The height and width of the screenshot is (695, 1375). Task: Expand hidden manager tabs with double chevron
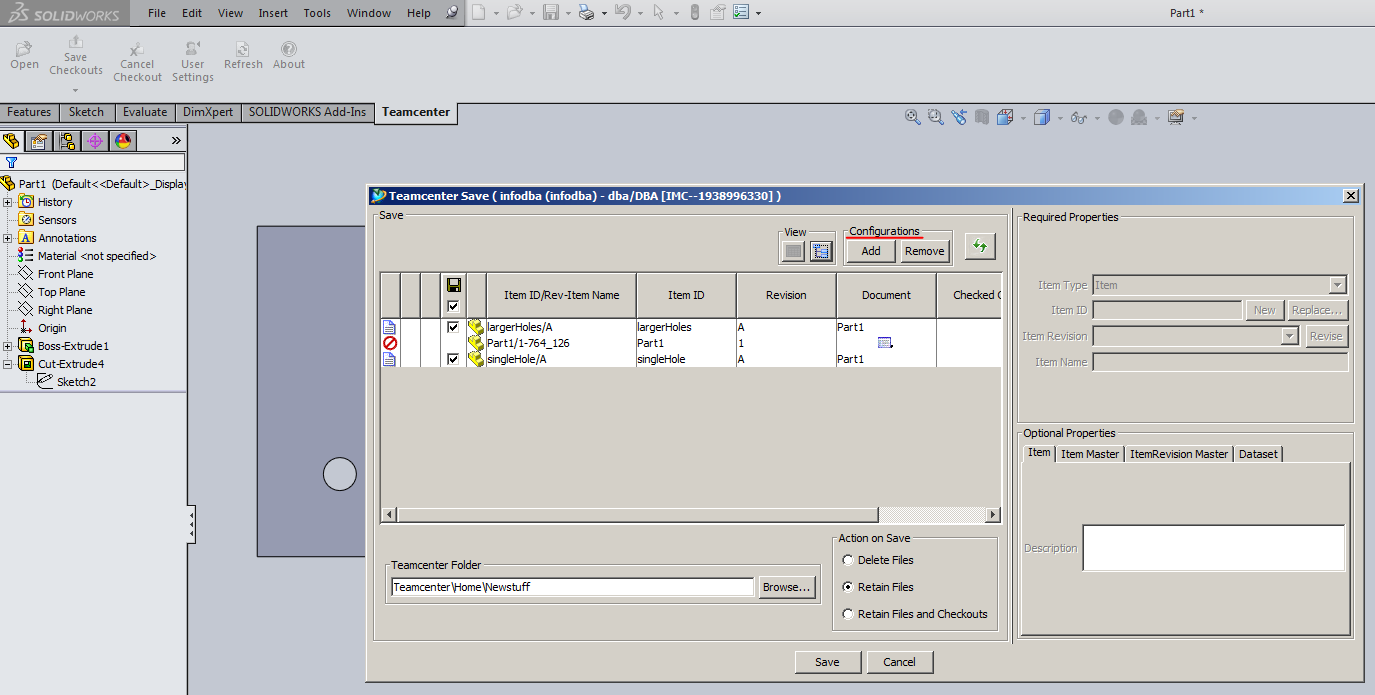click(x=177, y=141)
